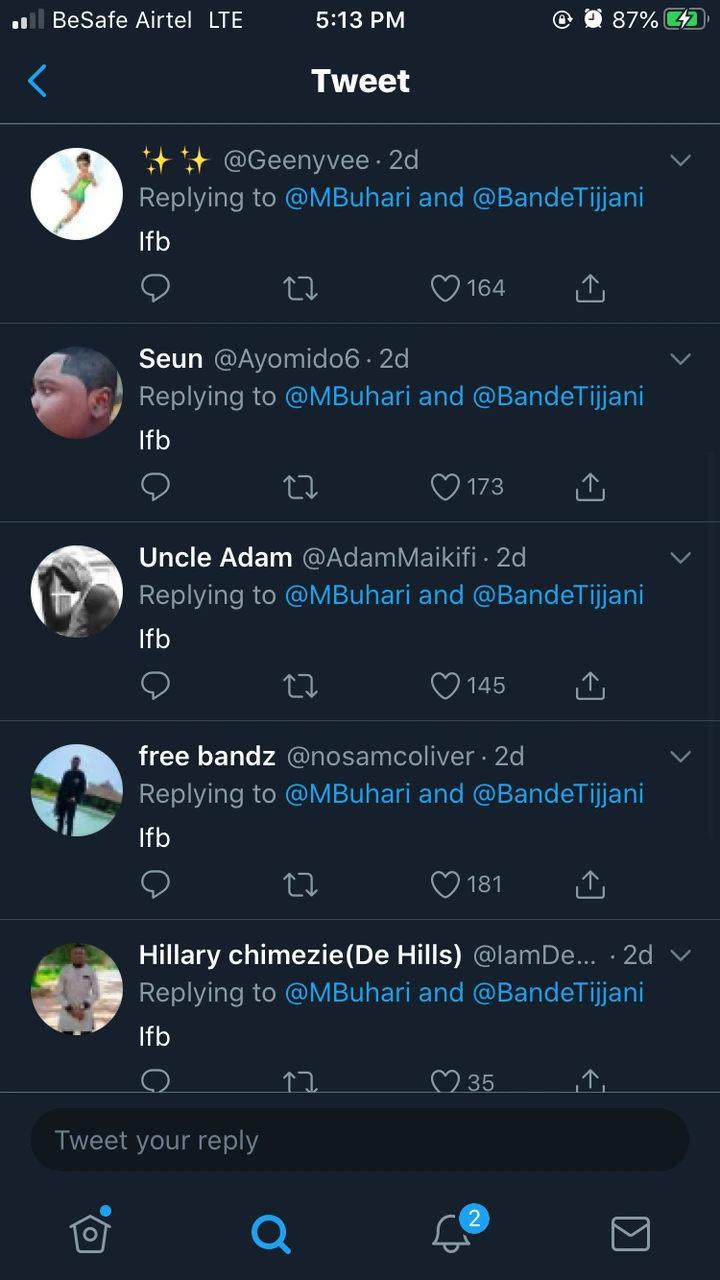Like Seun's tweet with 173 likes

coord(445,488)
